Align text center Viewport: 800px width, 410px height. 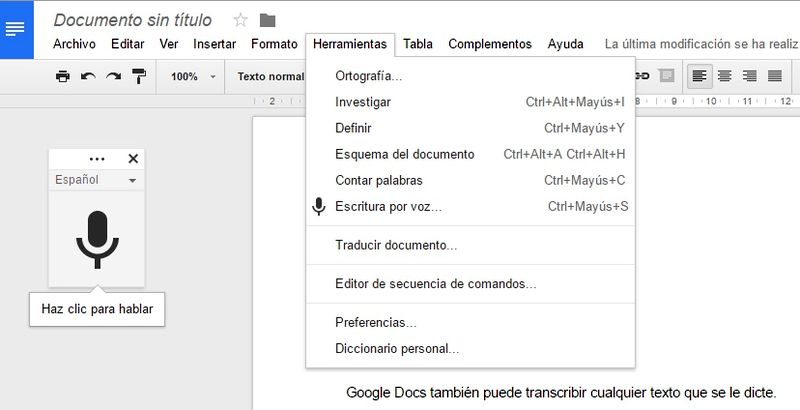point(724,76)
